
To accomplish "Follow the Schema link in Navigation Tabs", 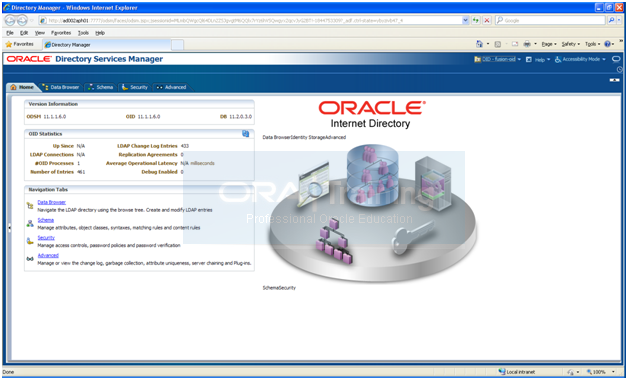I will click(46, 220).
